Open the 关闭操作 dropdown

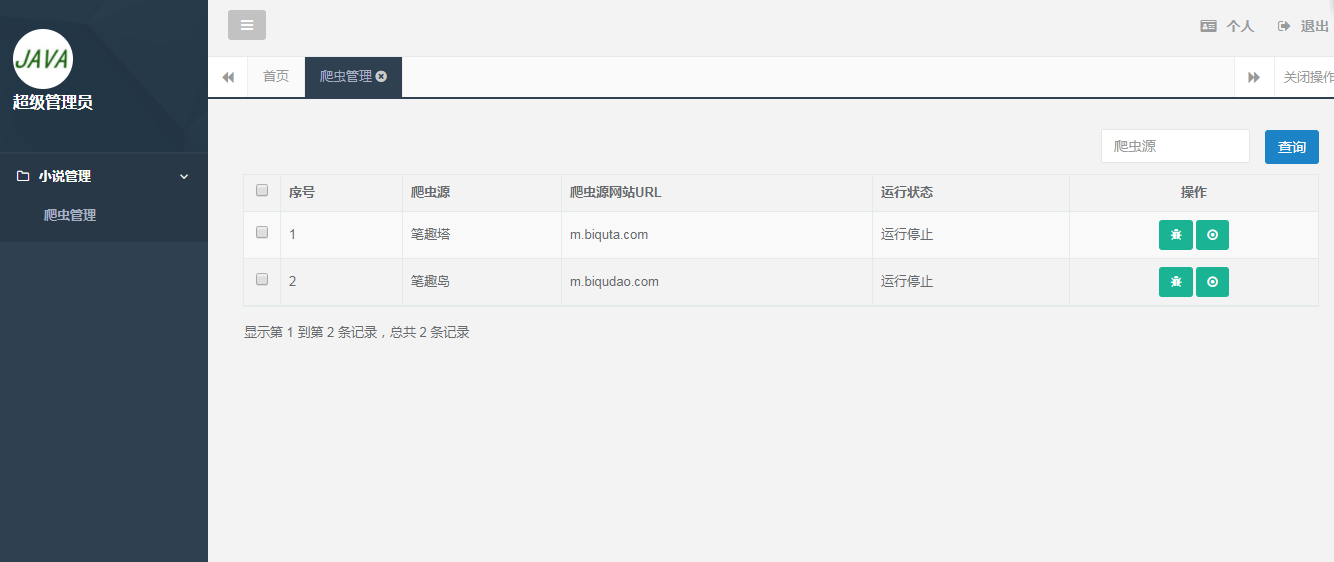1306,77
